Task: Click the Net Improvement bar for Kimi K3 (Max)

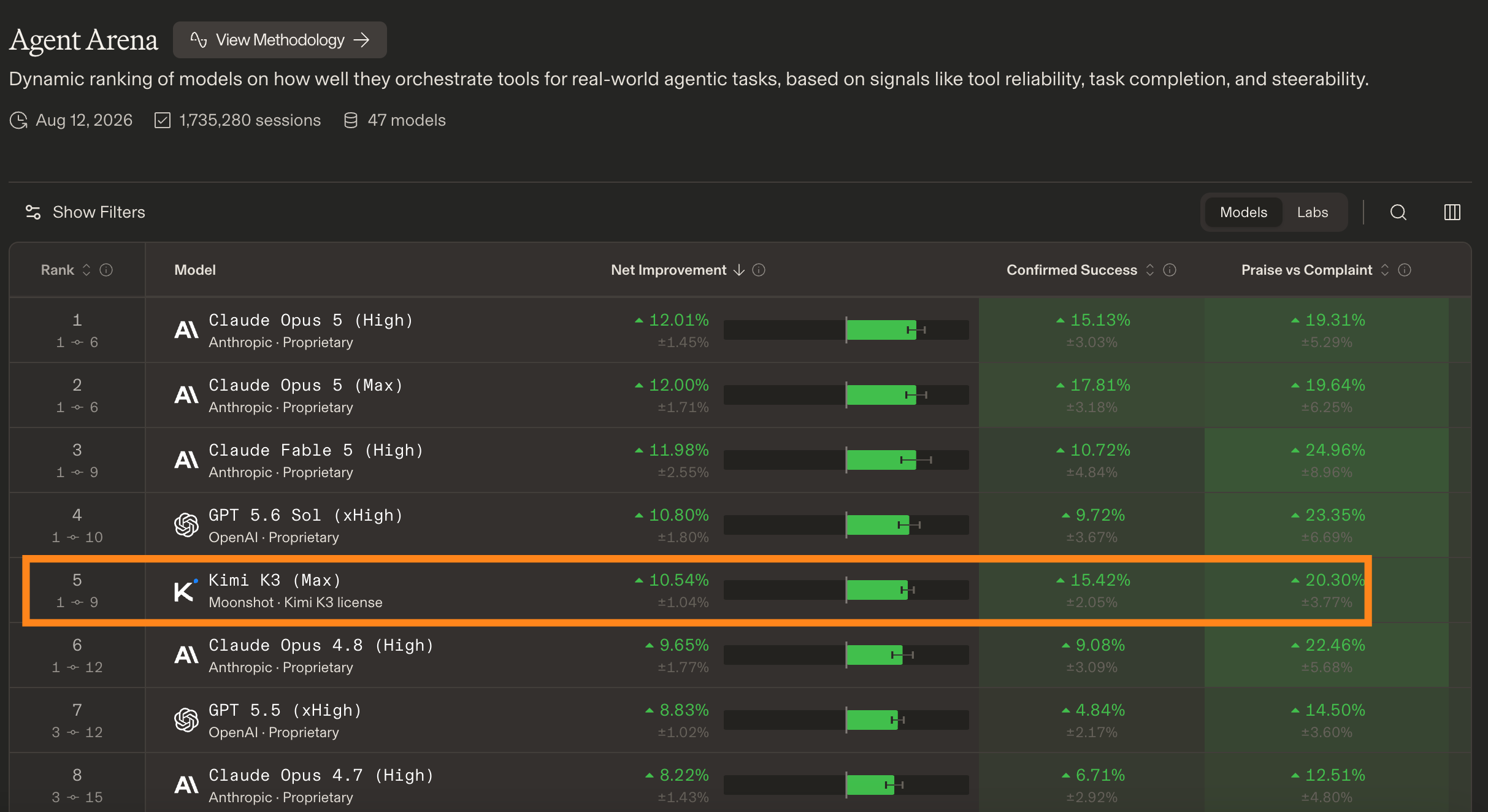Action: (846, 590)
